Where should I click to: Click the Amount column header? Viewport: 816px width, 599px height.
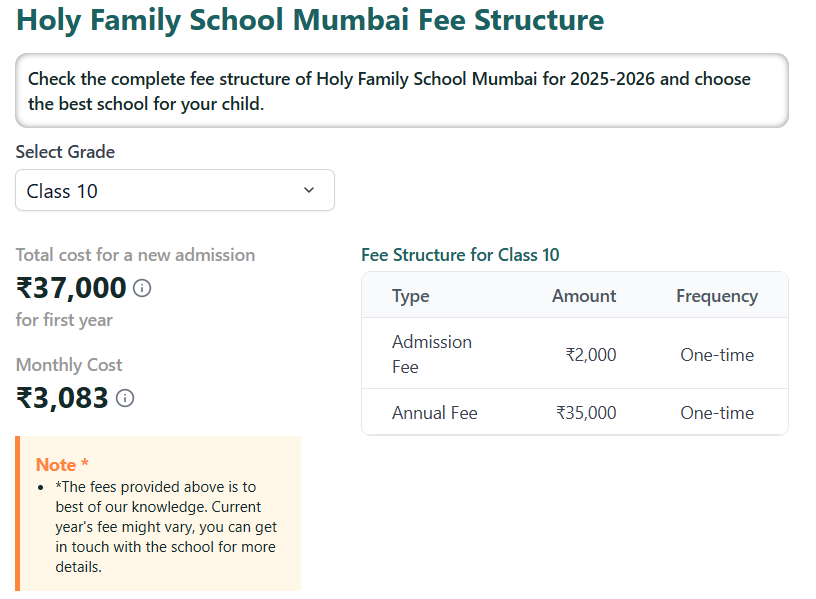click(584, 295)
